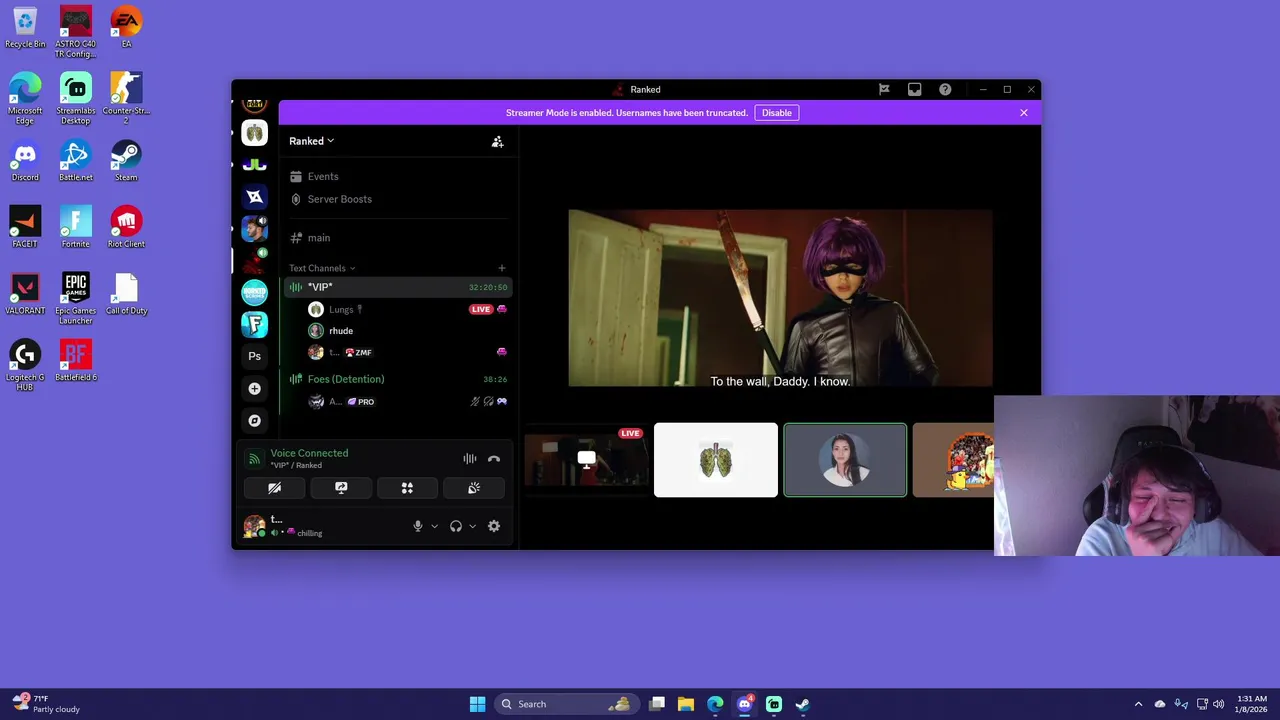The height and width of the screenshot is (720, 1280).
Task: Click Add a Server plus button
Action: pos(255,388)
